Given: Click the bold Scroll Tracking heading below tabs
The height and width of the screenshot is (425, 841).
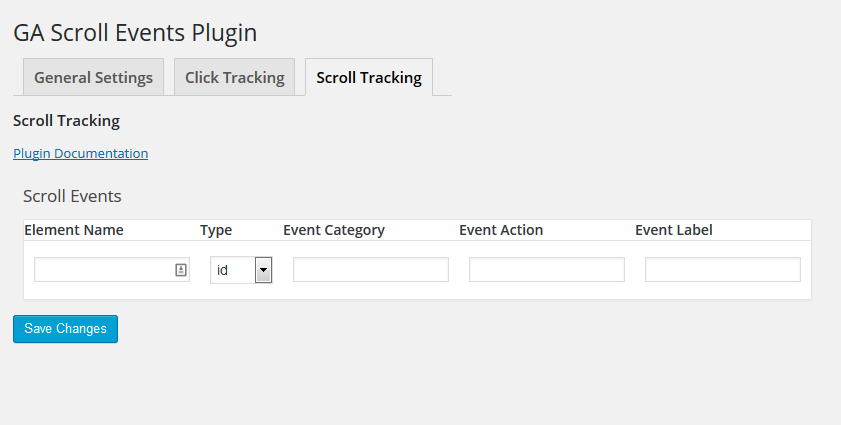Looking at the screenshot, I should (x=67, y=121).
